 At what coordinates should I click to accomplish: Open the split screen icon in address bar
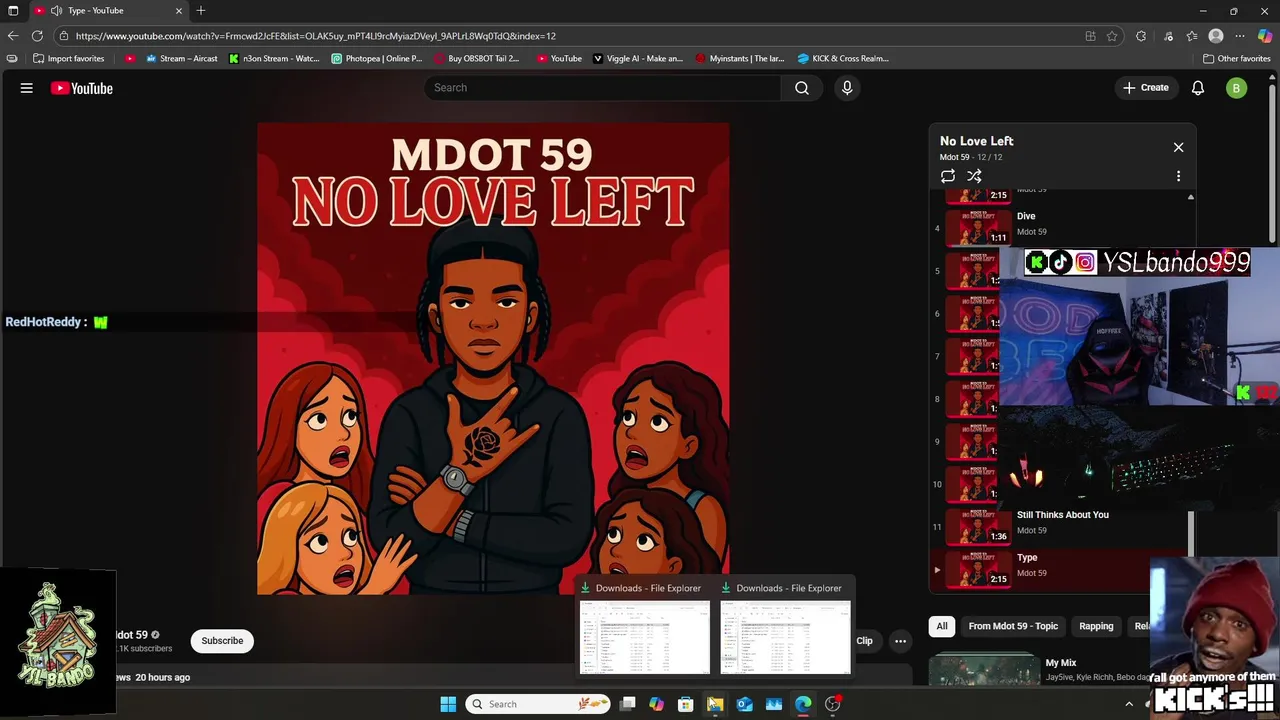tap(1090, 36)
